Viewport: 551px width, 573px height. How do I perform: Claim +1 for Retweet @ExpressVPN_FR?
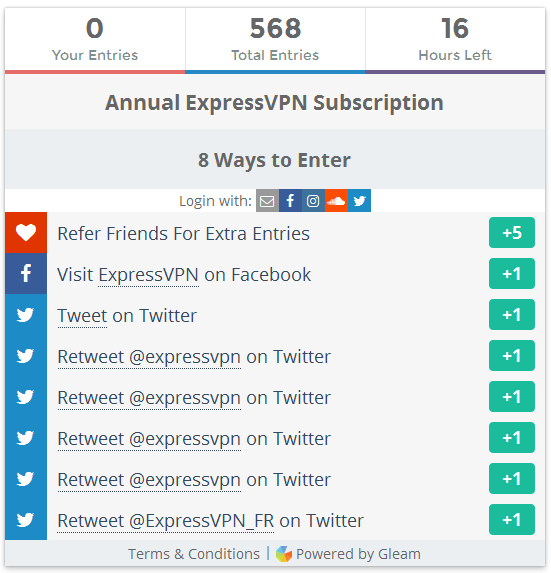coord(512,520)
